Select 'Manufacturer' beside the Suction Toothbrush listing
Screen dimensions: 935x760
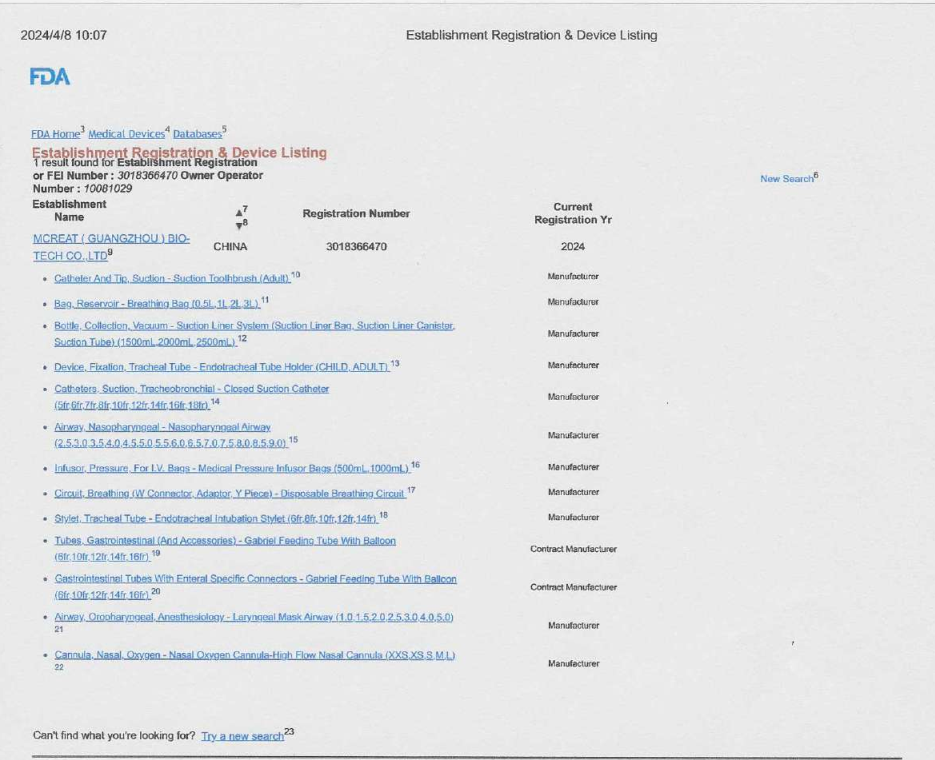573,277
